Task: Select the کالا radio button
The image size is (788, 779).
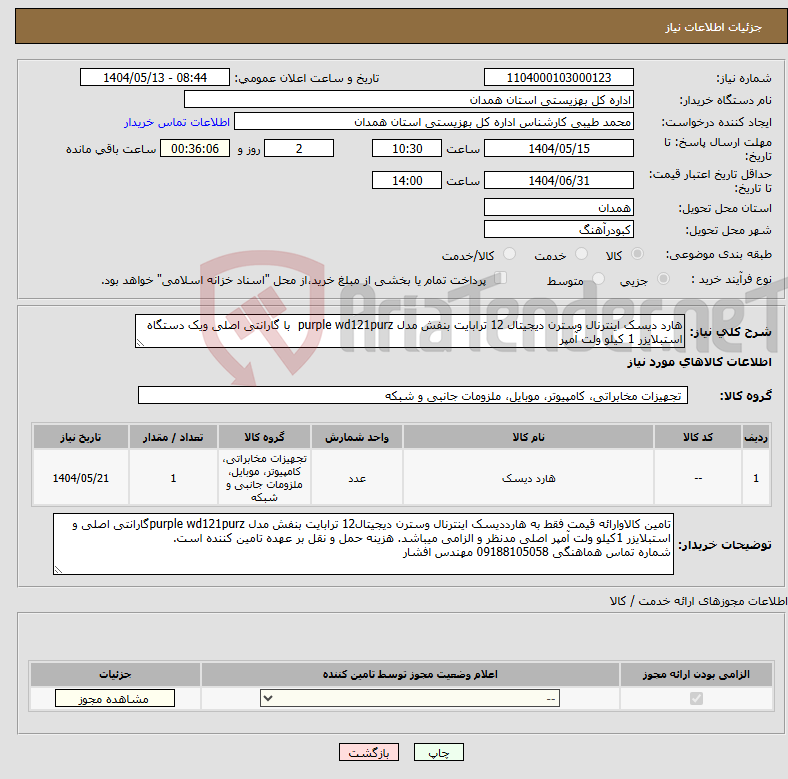Action: coord(637,254)
